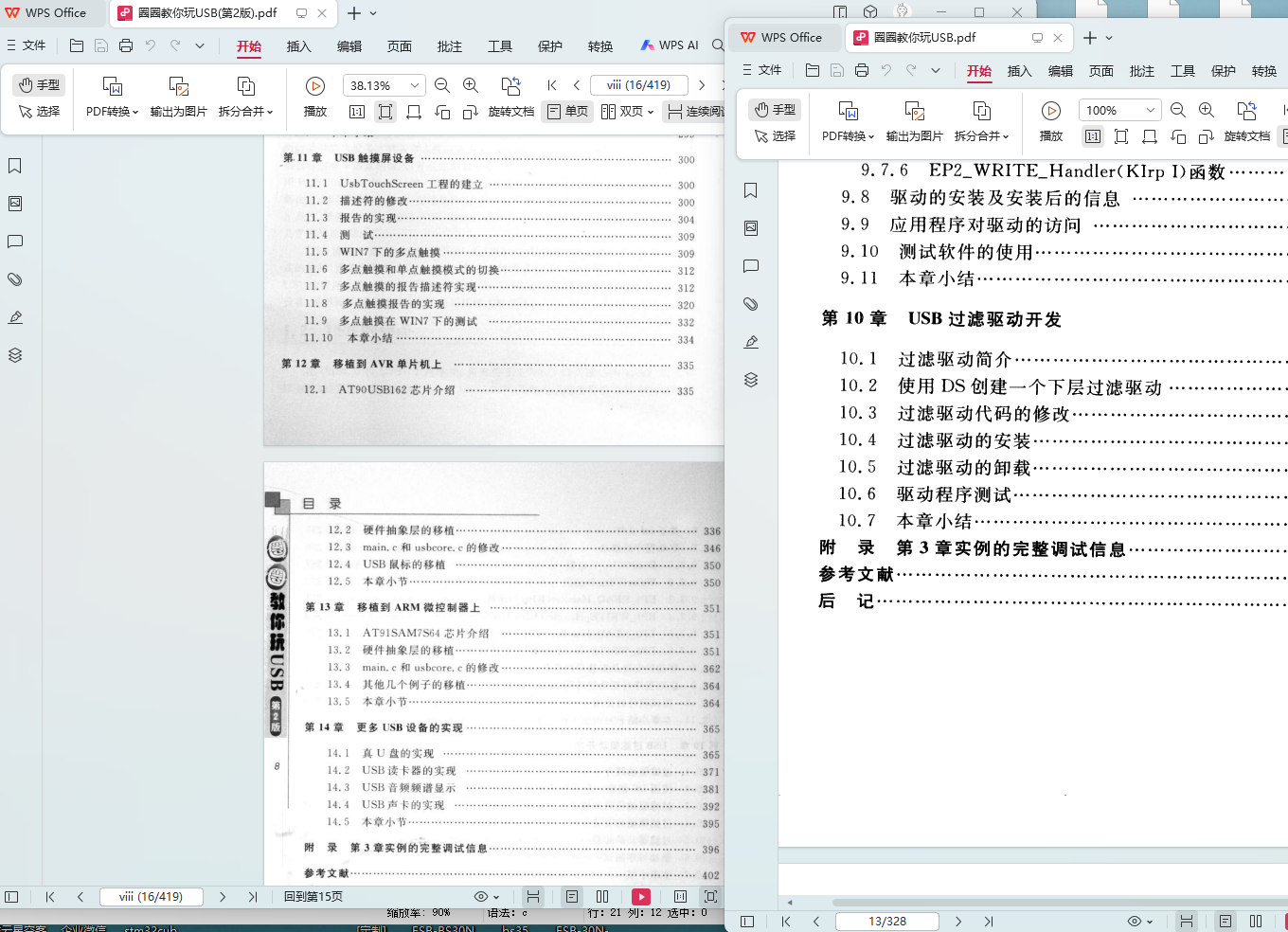
Task: Open new tab with plus in left window
Action: click(x=354, y=13)
